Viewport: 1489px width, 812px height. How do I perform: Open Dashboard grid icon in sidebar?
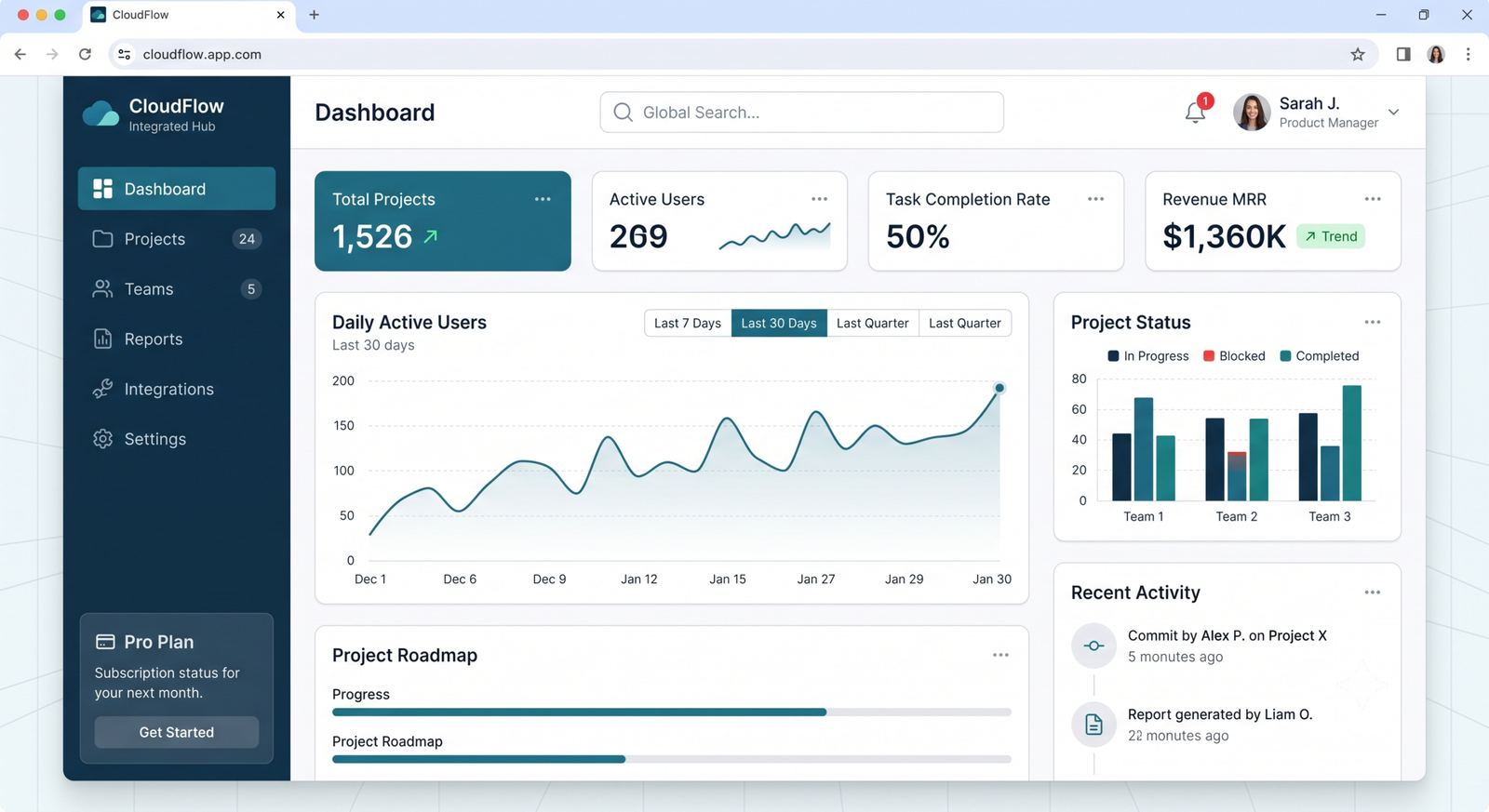click(x=102, y=189)
